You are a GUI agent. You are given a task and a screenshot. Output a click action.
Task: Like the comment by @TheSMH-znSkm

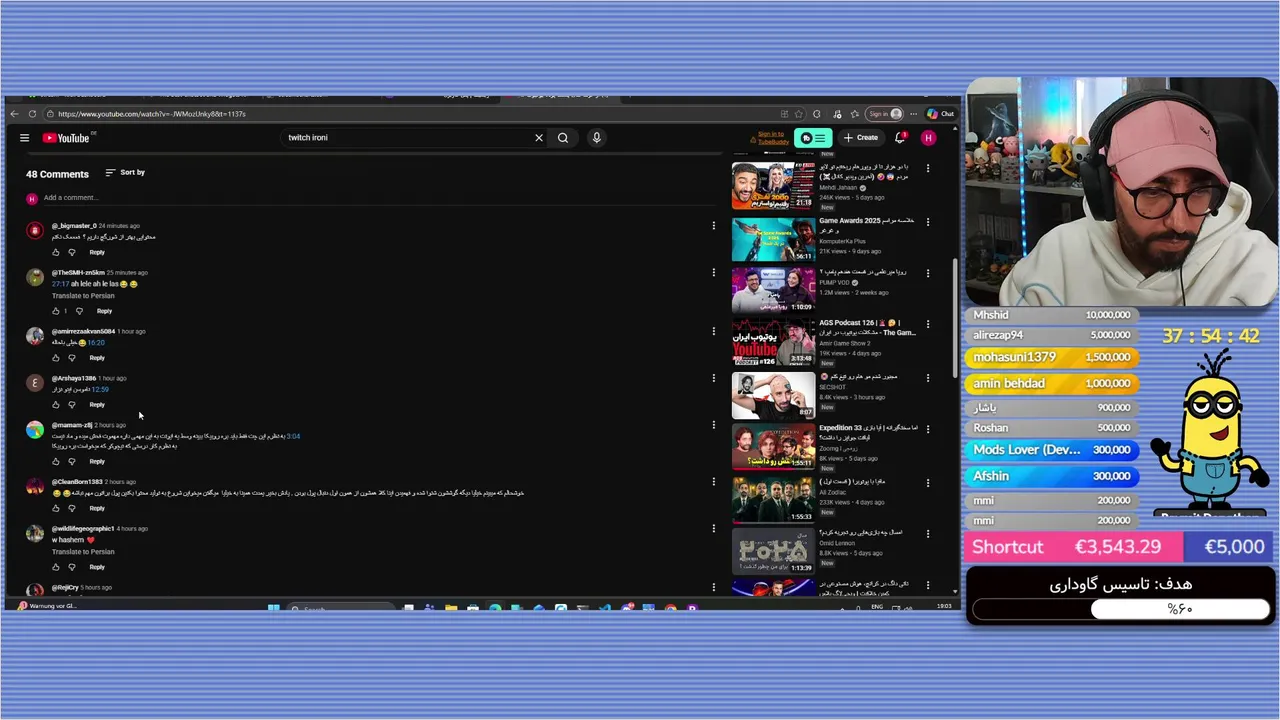56,311
